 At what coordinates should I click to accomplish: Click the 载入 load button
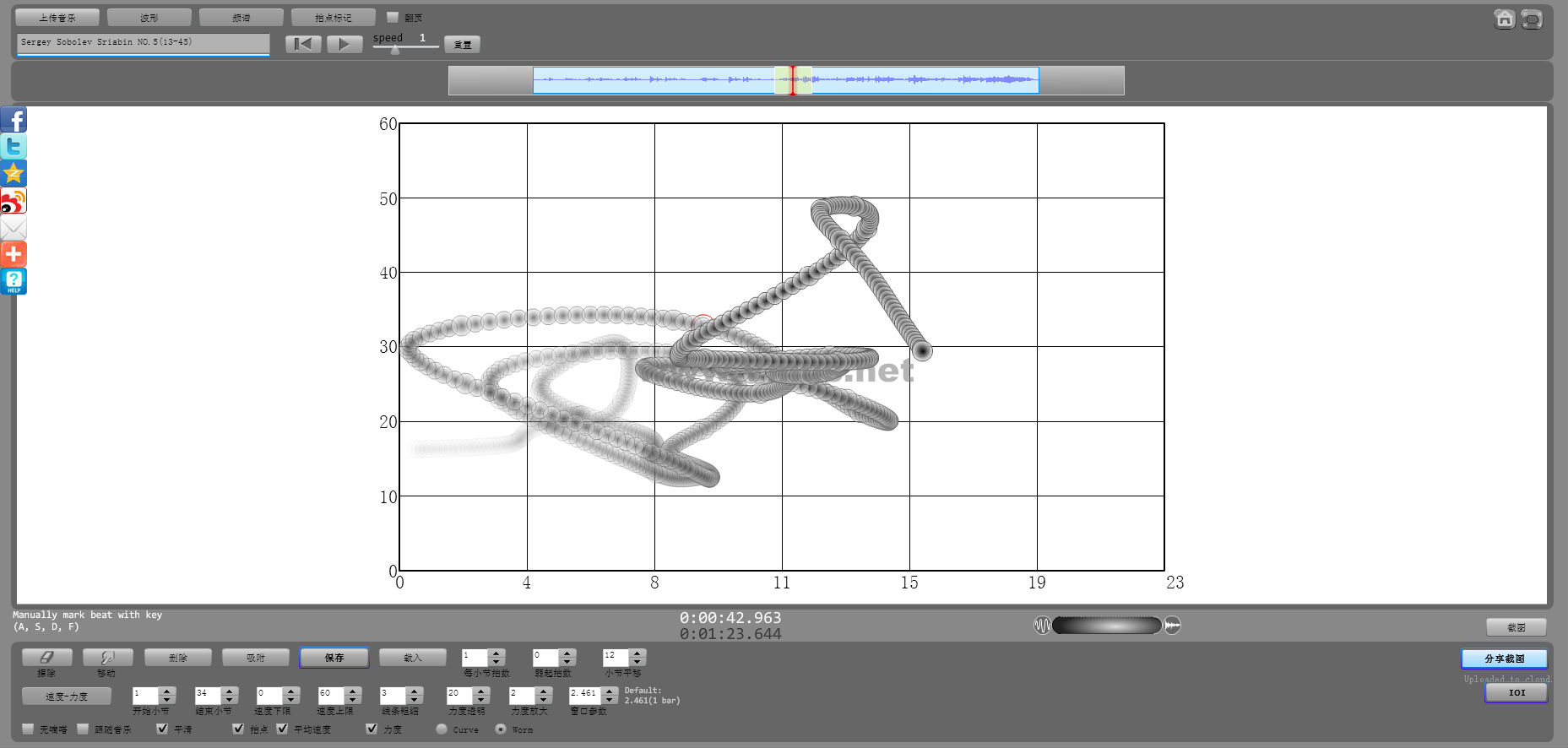tap(413, 657)
